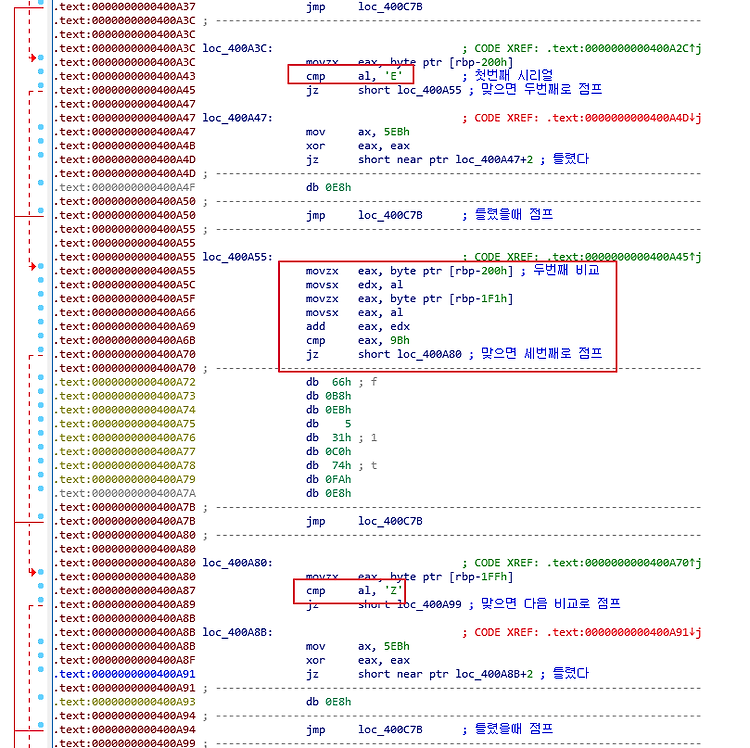
Task: Select db 0E8h byte at 400A7A
Action: tap(328, 493)
